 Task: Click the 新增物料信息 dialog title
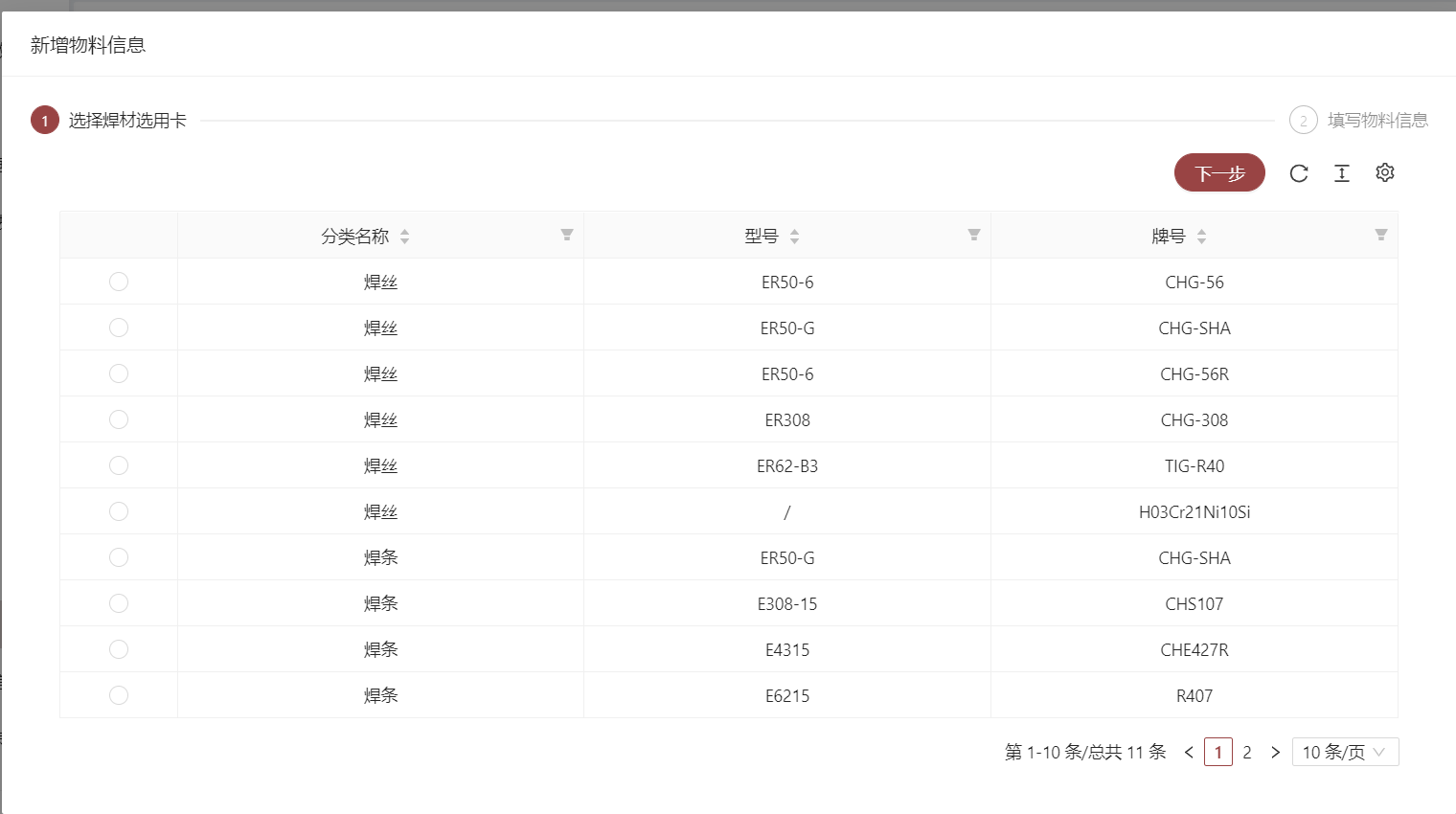(x=88, y=45)
